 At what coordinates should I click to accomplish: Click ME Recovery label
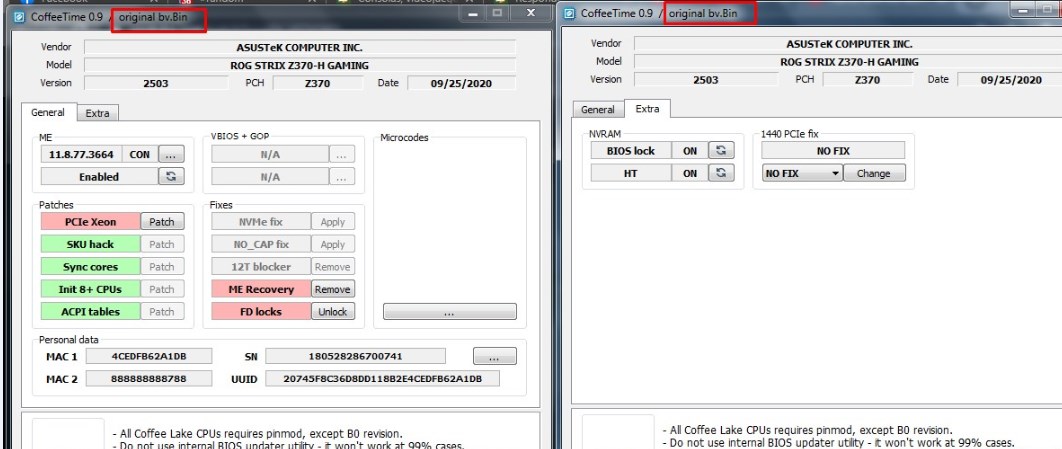point(261,288)
